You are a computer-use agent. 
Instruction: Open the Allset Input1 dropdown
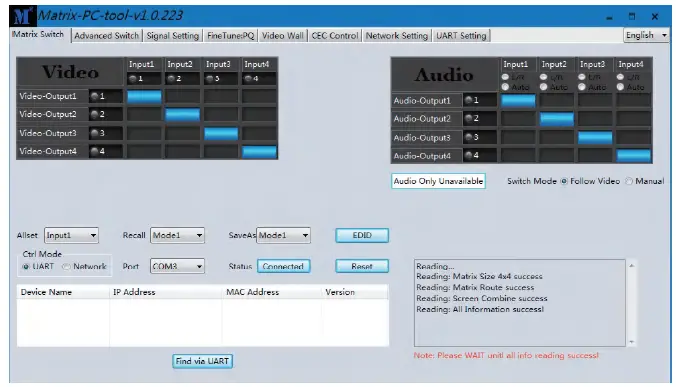71,235
